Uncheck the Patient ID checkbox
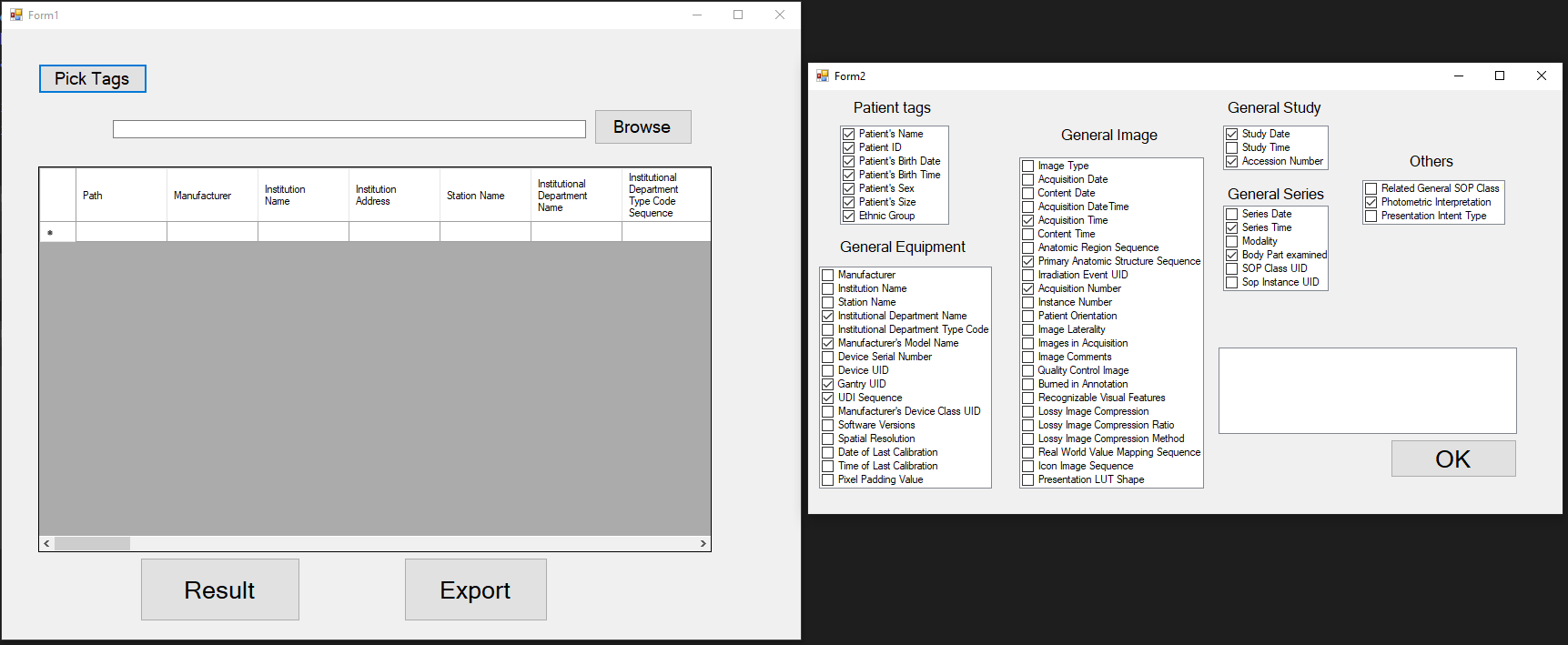 (x=849, y=147)
